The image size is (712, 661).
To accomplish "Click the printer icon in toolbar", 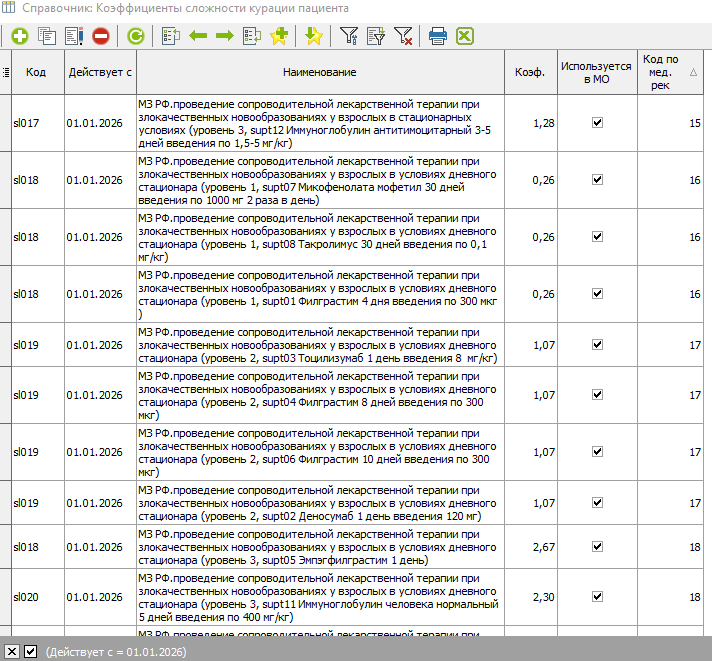I will coord(437,36).
